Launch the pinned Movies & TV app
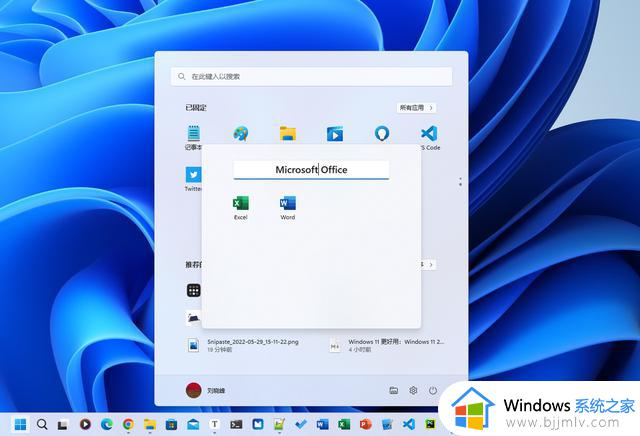 pyautogui.click(x=335, y=134)
